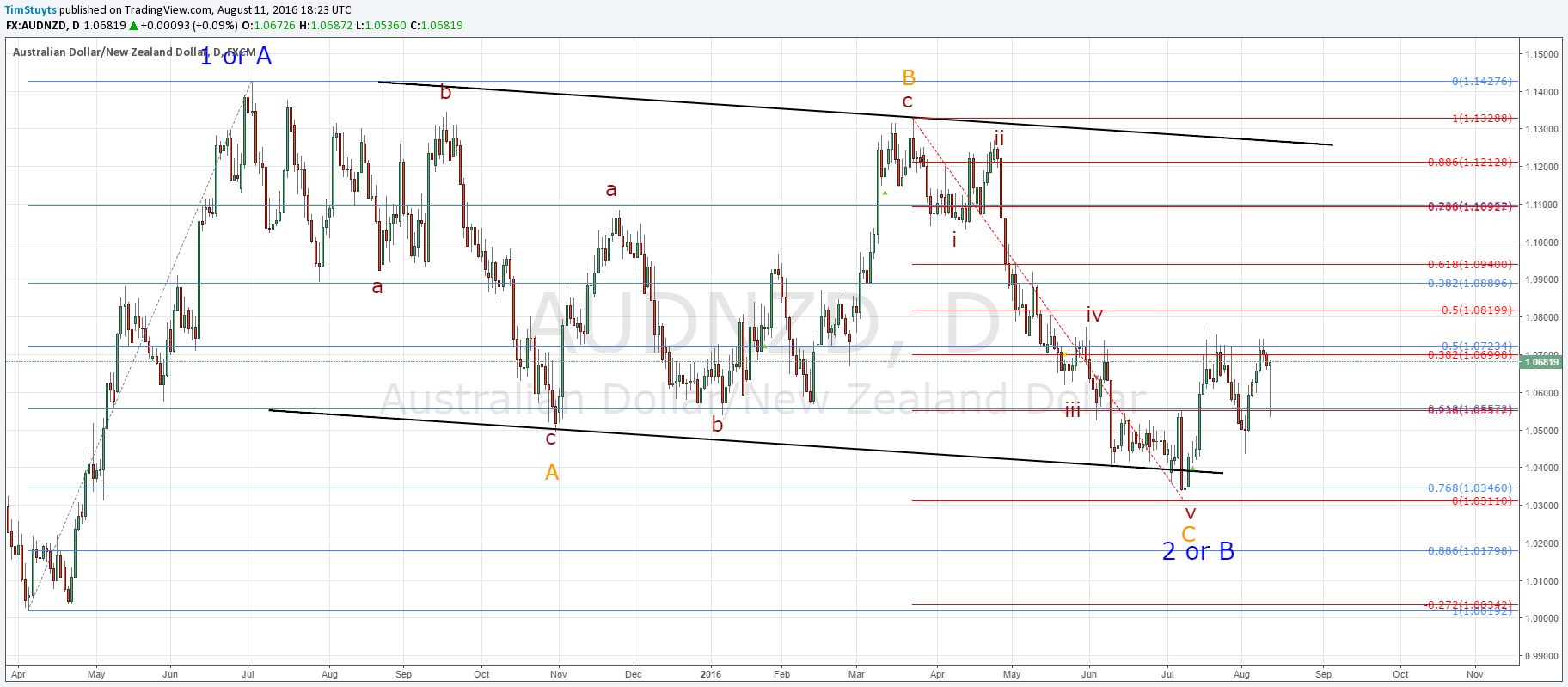Select the Fibonacci label 0.618(1.09400)
The height and width of the screenshot is (687, 1568).
tap(1470, 264)
